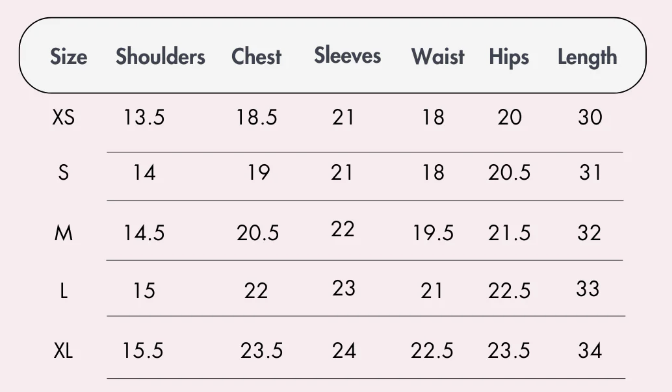Click the M waist value 19.5
Viewport: 672px width, 392px height.
point(433,233)
